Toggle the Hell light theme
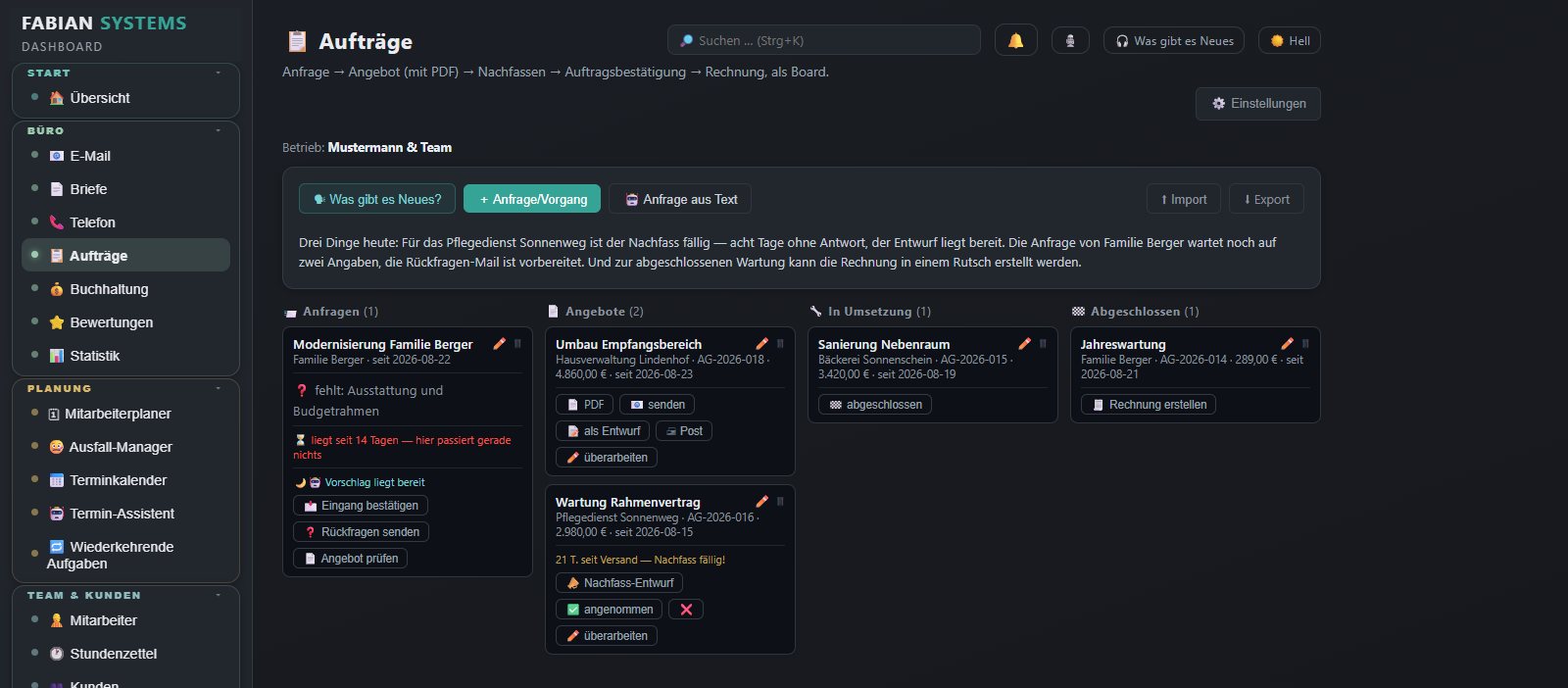The image size is (1568, 688). pyautogui.click(x=1290, y=40)
